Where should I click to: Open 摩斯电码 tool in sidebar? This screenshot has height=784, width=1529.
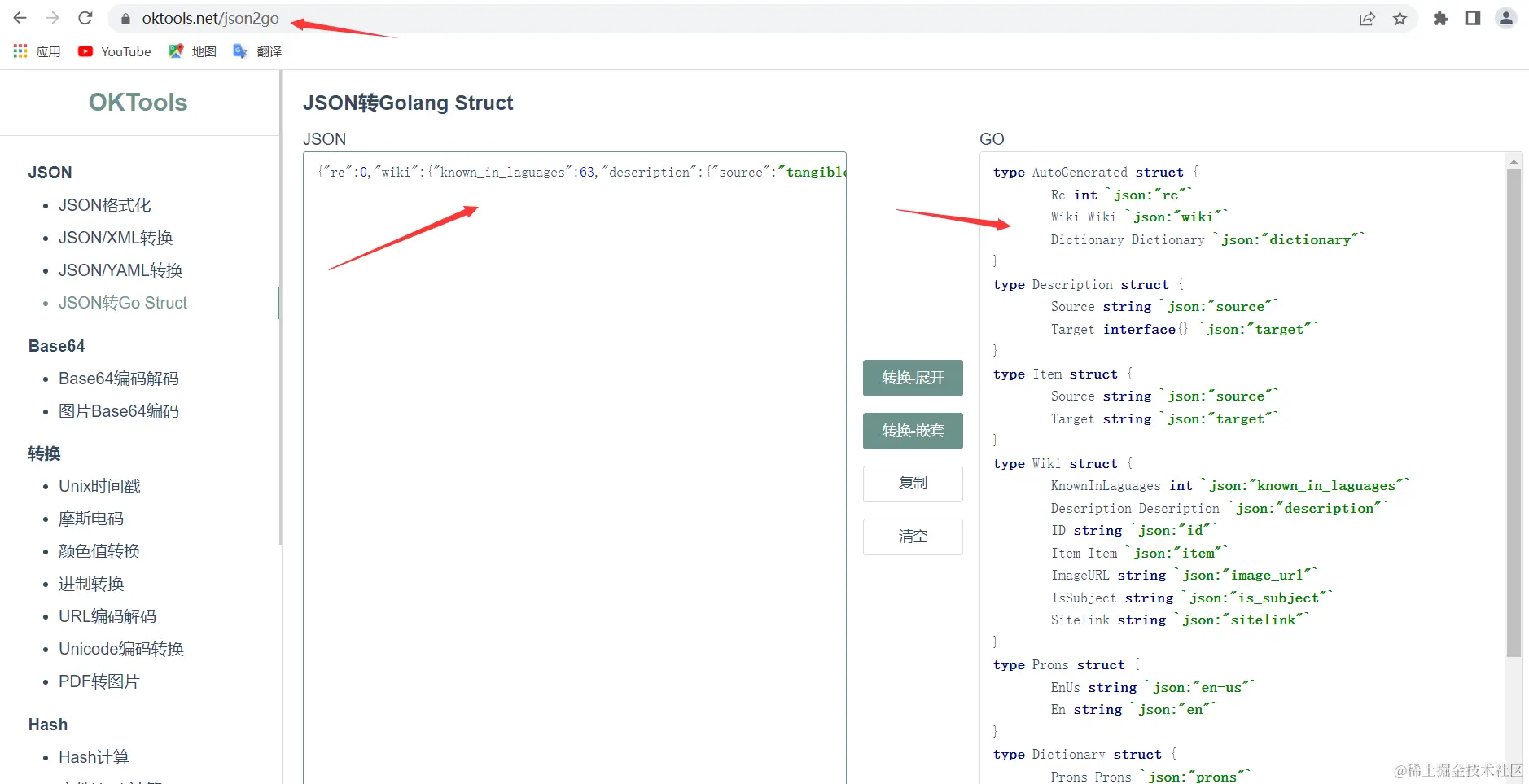coord(91,519)
